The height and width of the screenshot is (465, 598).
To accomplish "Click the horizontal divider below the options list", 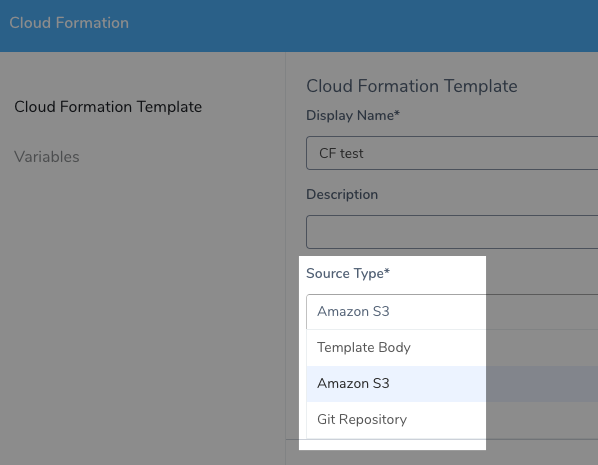I will click(x=442, y=439).
